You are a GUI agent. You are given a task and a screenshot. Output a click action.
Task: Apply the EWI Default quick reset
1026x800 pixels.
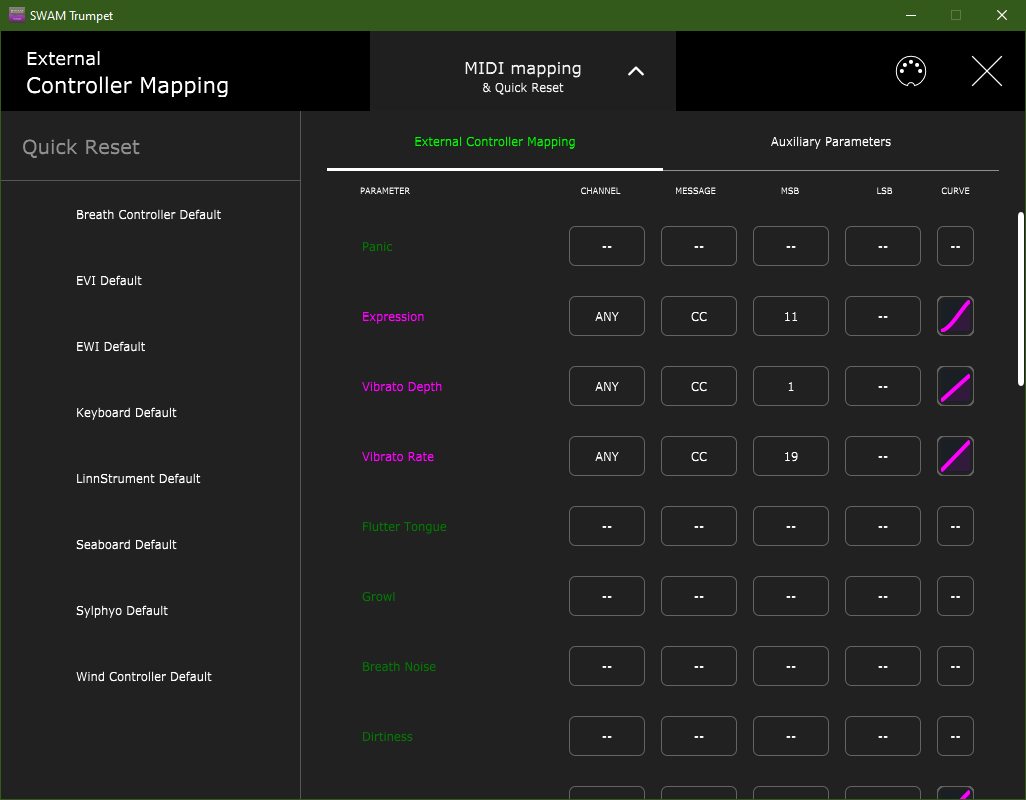pos(111,347)
